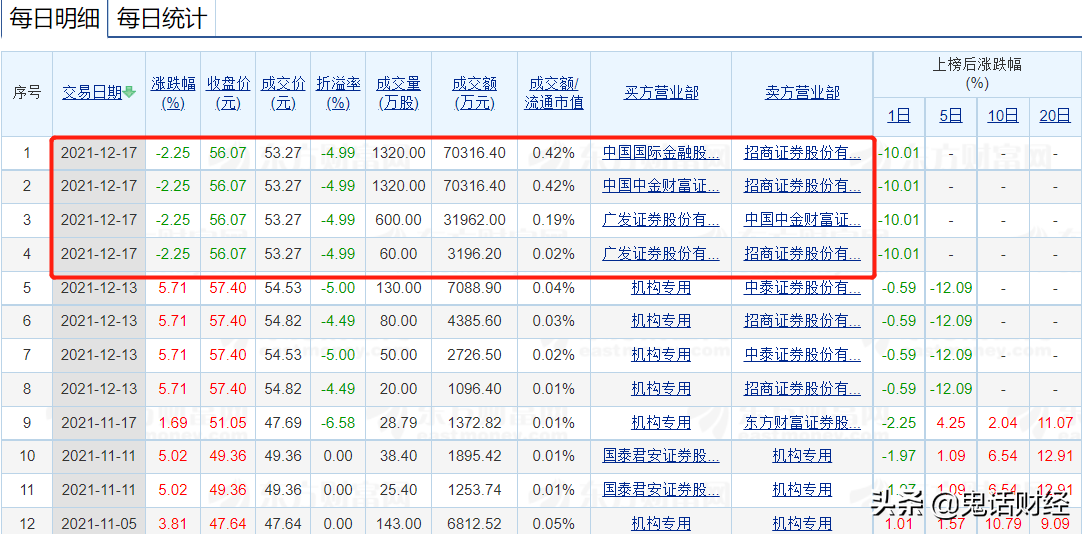Select 20日 value 11.07 in row 9
This screenshot has width=1086, height=534.
pos(1055,422)
